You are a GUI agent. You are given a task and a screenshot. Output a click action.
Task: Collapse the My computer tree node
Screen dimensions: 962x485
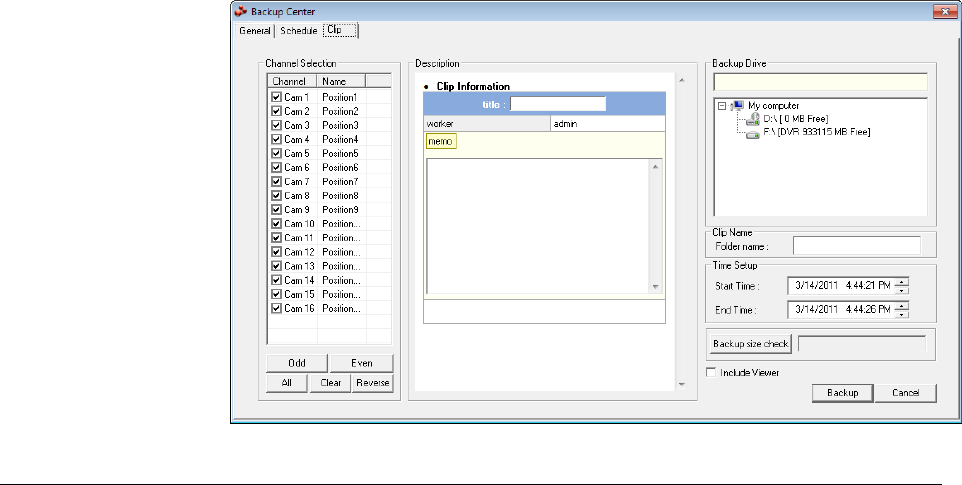[722, 105]
